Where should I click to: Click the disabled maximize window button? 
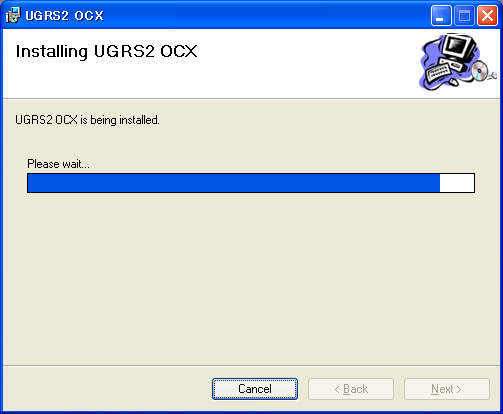click(464, 15)
